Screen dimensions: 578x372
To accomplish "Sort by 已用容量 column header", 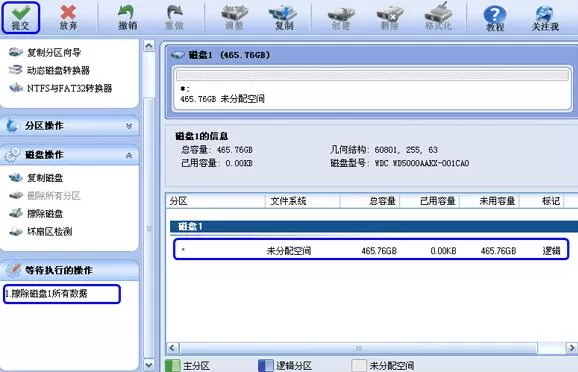I will 429,201.
